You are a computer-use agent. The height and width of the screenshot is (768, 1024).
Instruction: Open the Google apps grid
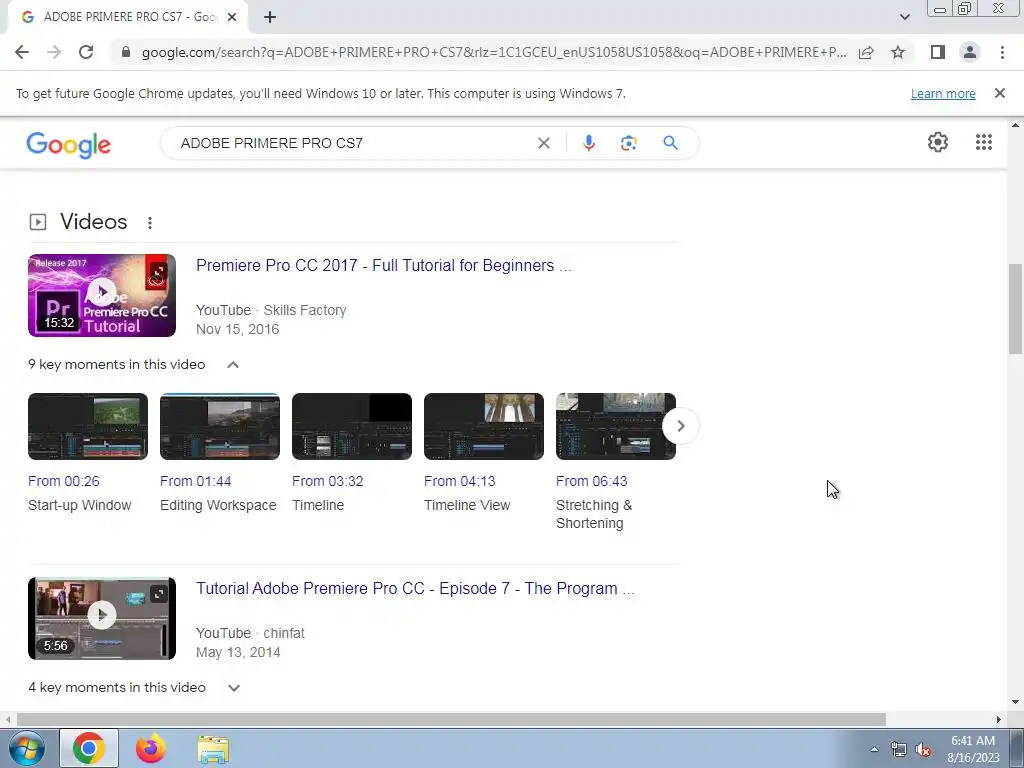(984, 142)
